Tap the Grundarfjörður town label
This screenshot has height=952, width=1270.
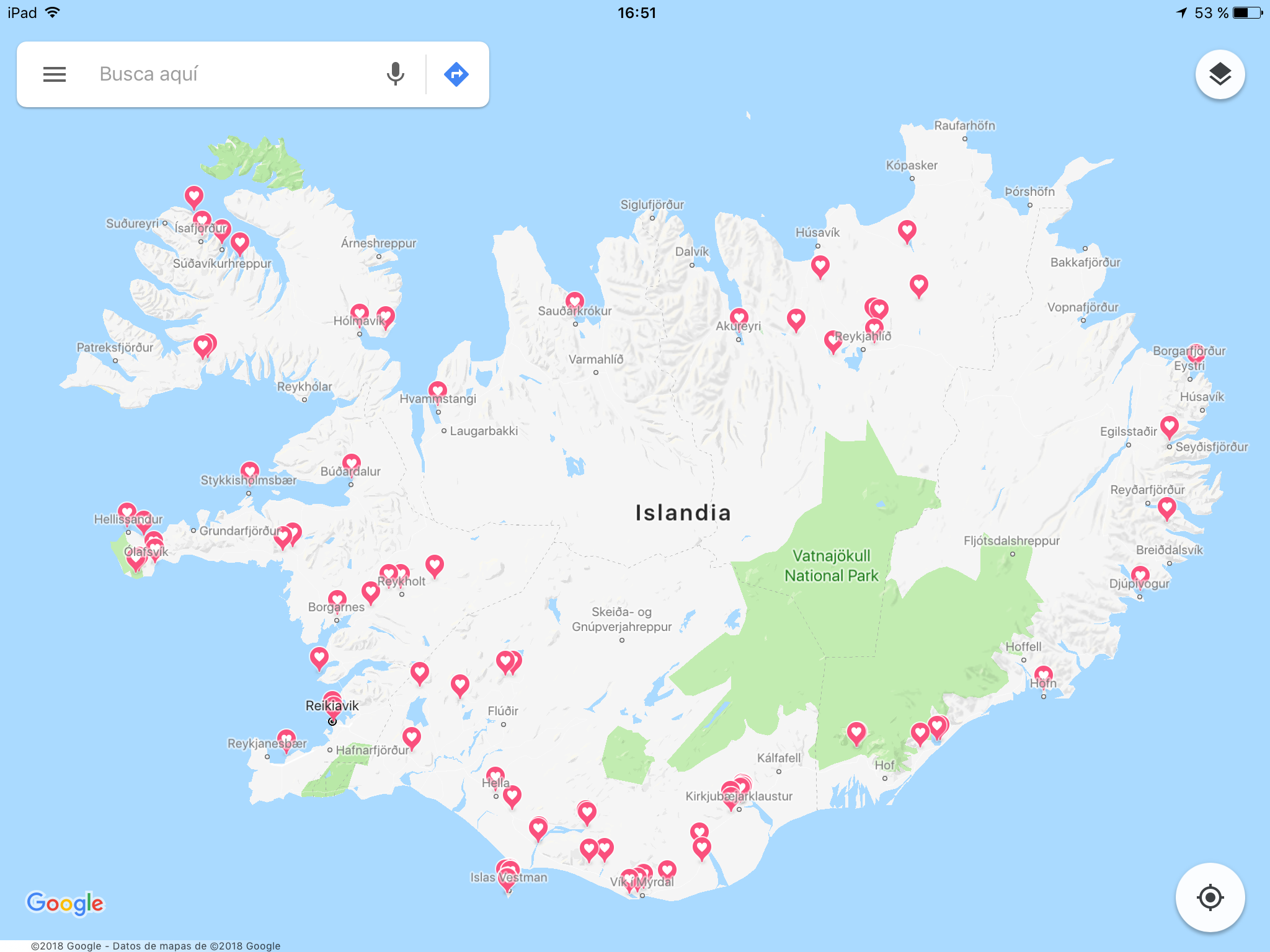tap(239, 531)
